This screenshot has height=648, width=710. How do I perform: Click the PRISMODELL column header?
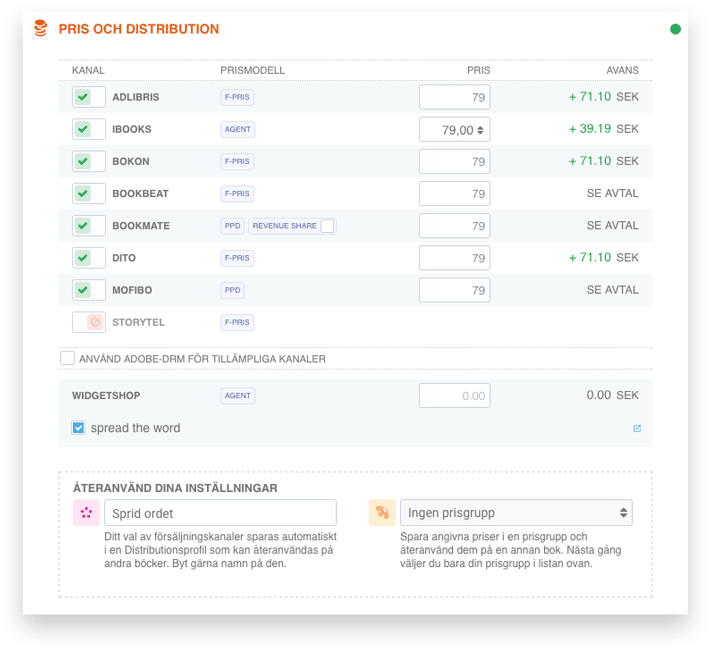coord(253,70)
